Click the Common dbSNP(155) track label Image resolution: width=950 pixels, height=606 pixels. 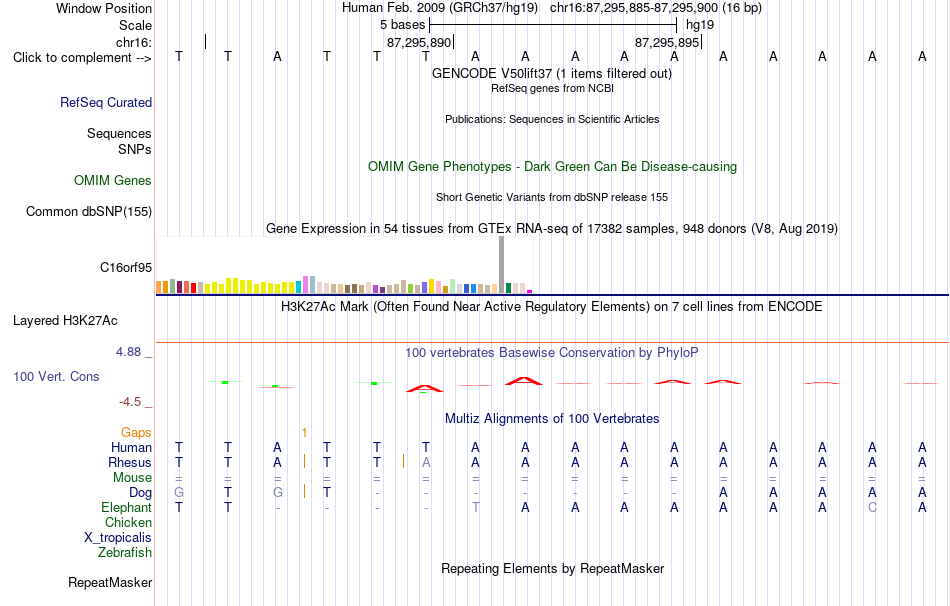click(89, 211)
